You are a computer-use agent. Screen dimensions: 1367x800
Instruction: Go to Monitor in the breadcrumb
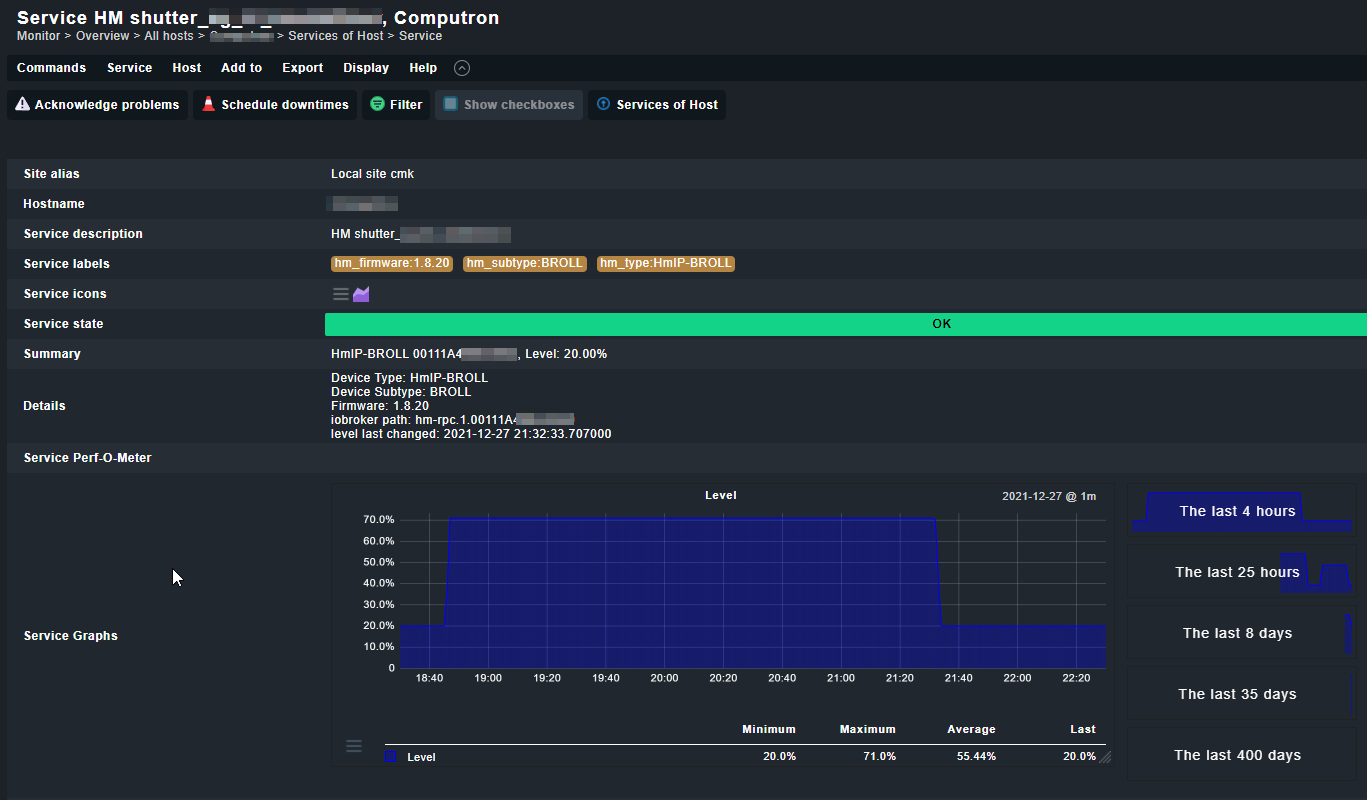pyautogui.click(x=39, y=36)
